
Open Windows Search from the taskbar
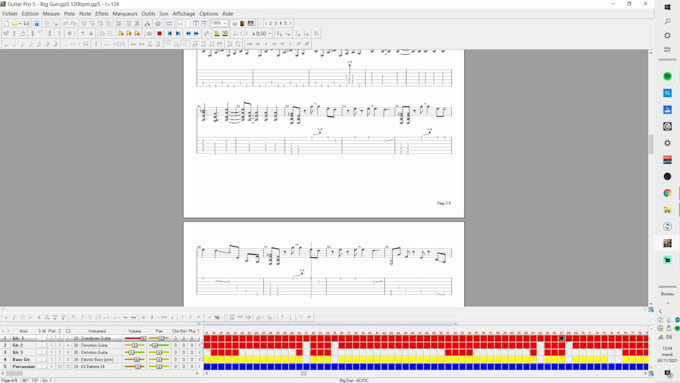click(x=667, y=21)
